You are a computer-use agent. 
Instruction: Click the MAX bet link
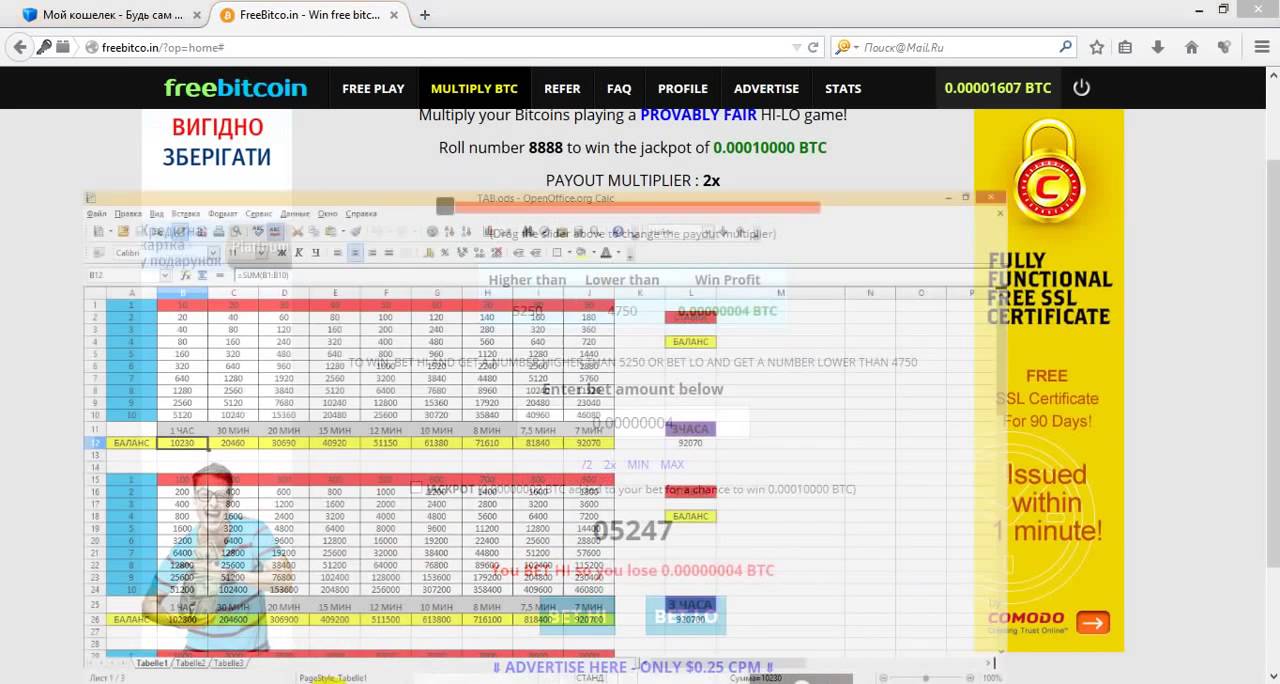[x=672, y=464]
